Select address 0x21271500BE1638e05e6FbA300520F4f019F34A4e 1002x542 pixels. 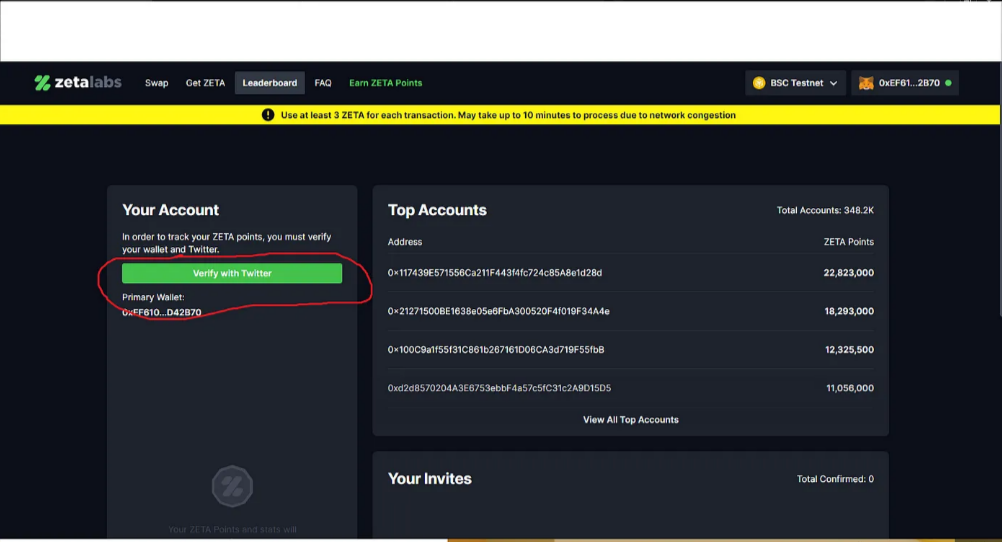point(498,311)
